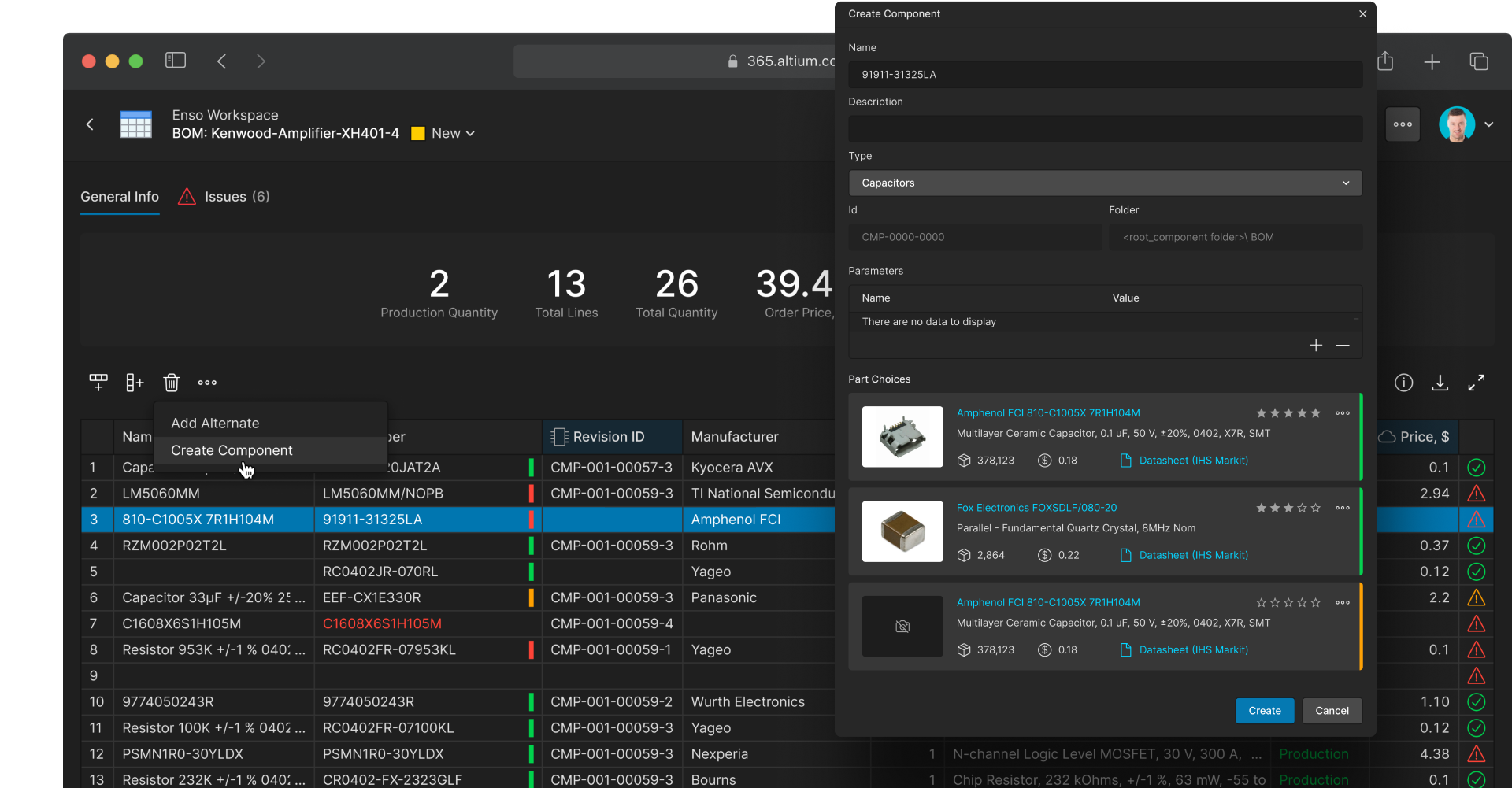Open the user profile dropdown
The height and width of the screenshot is (788, 1512).
(x=1489, y=124)
